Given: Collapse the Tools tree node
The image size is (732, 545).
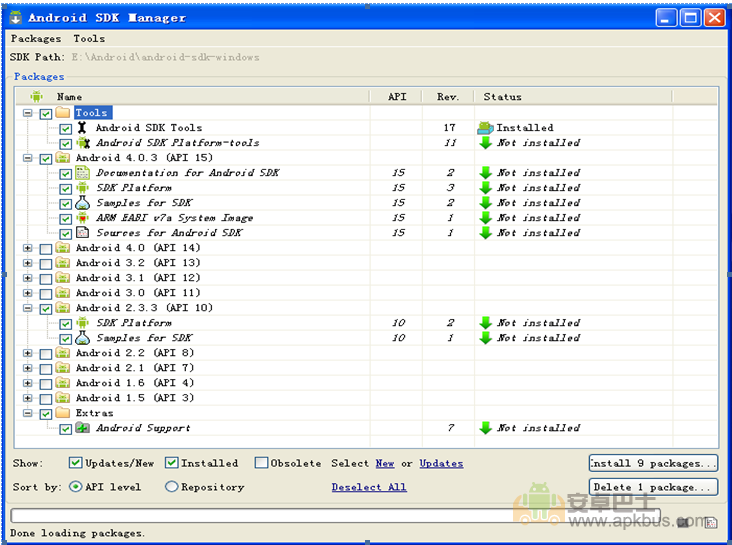Looking at the screenshot, I should [28, 113].
